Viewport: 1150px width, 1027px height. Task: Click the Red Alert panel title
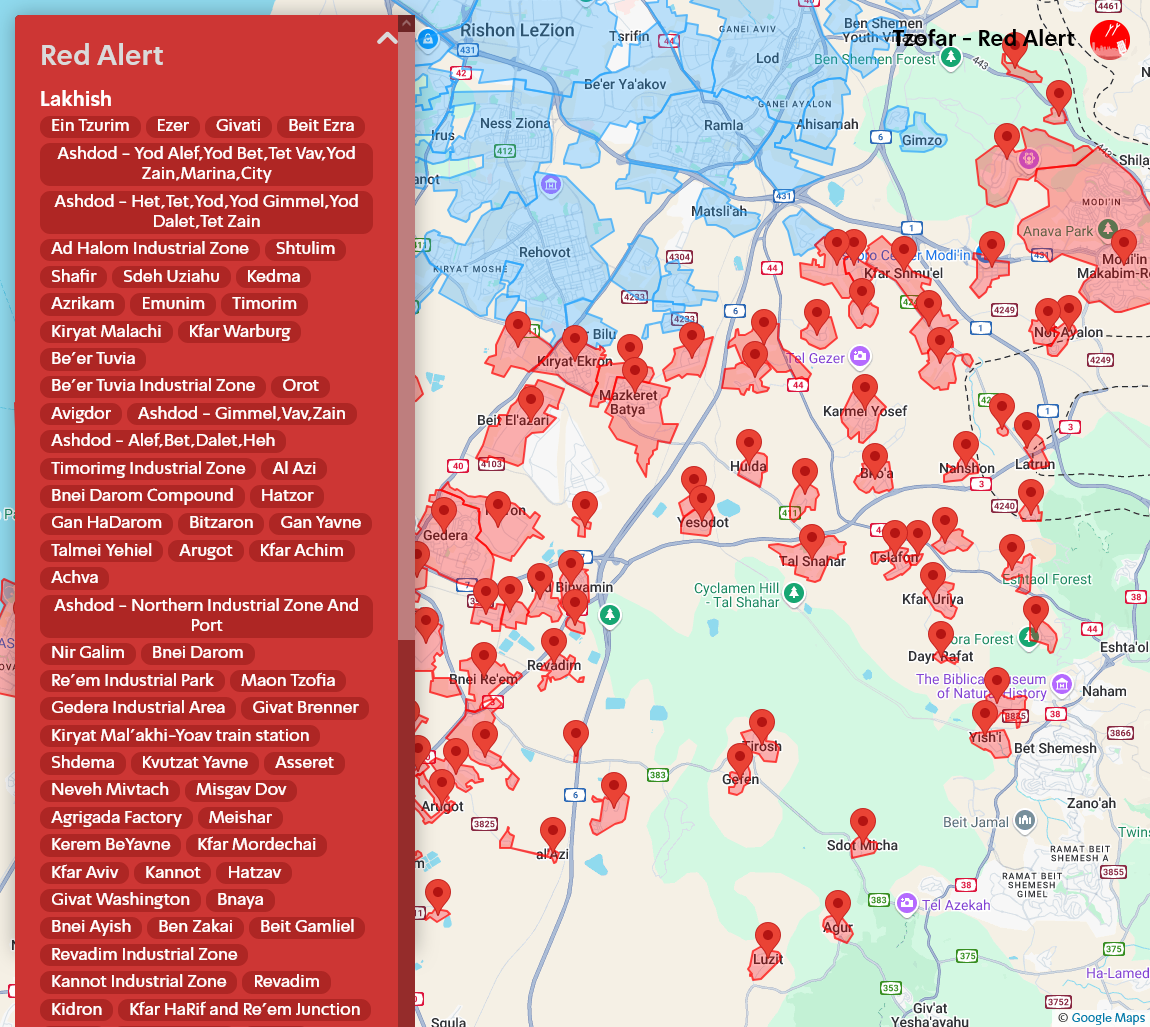(x=102, y=56)
